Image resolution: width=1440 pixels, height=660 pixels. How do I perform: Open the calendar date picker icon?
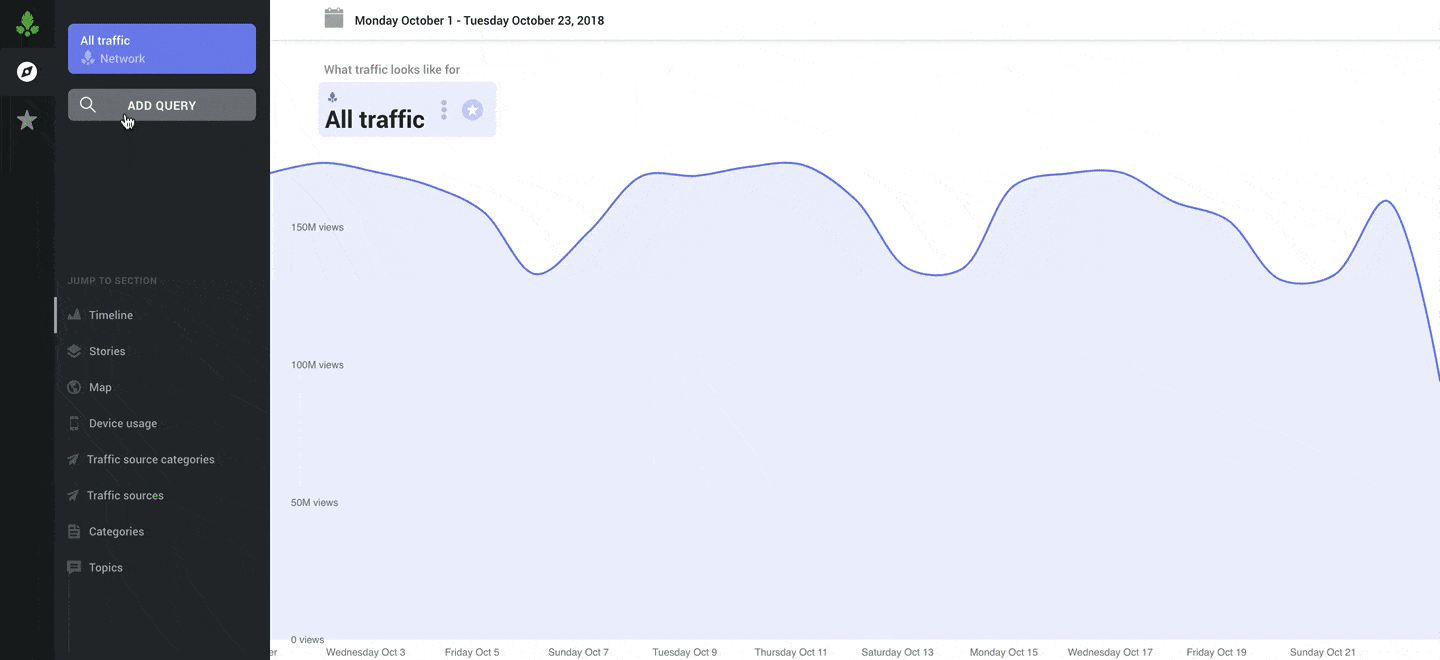click(x=334, y=18)
